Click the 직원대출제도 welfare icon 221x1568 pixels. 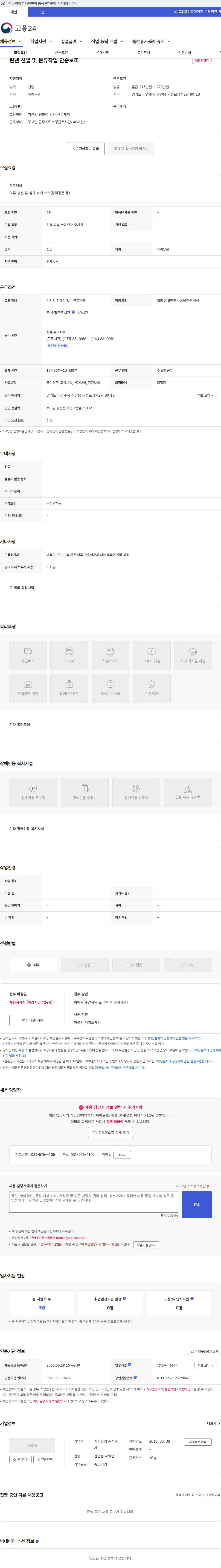tap(69, 688)
